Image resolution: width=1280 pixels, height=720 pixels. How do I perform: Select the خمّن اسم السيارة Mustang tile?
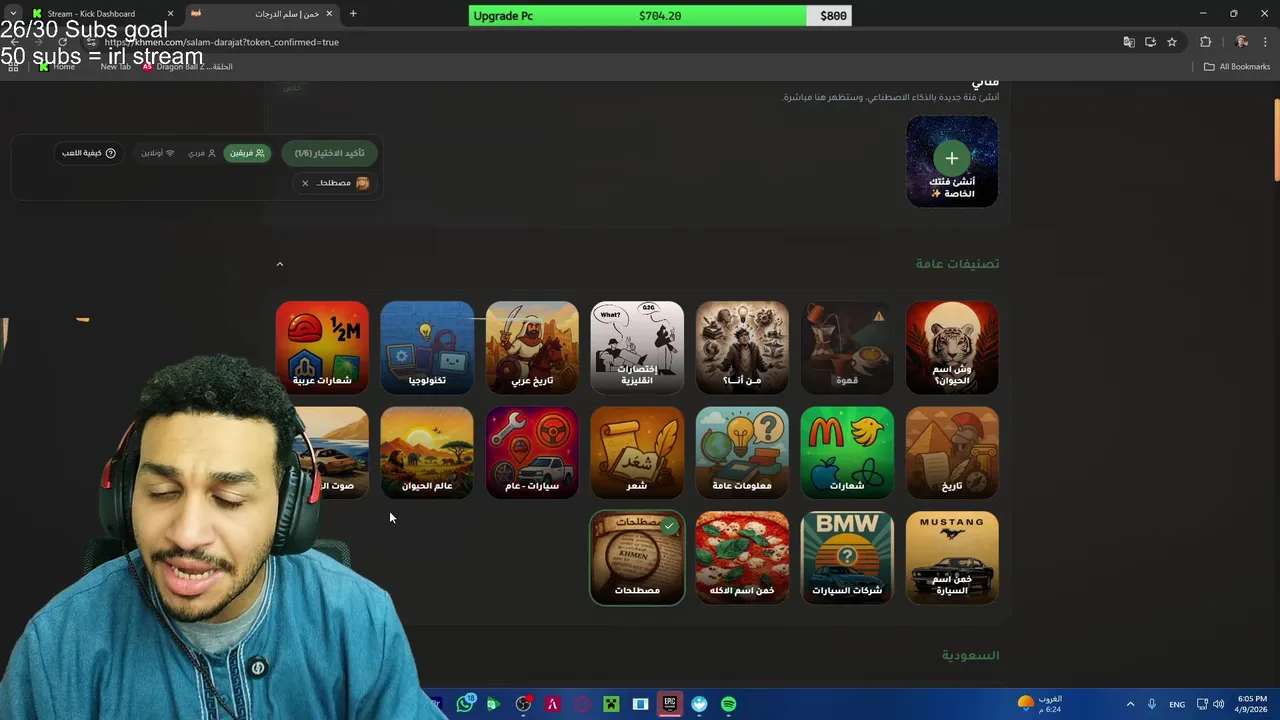[952, 558]
